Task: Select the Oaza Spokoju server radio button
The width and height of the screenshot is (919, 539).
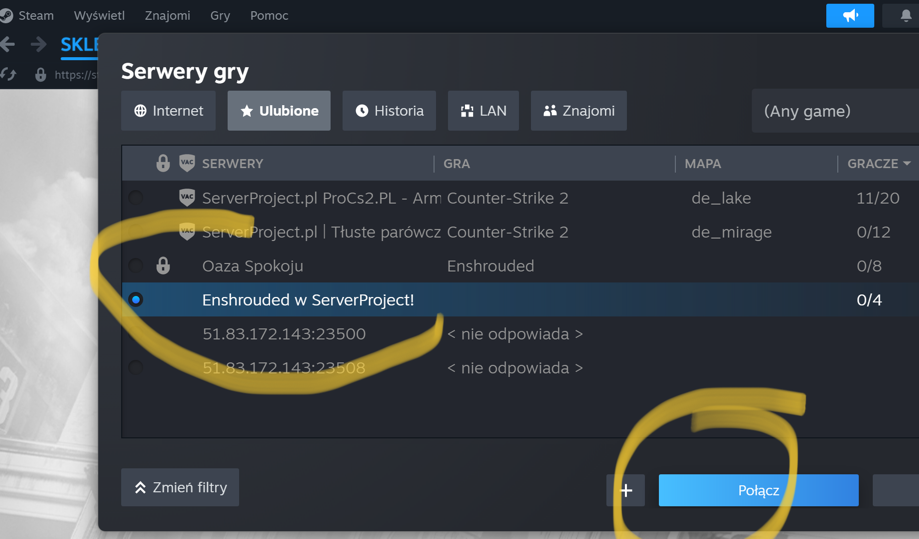Action: click(136, 266)
